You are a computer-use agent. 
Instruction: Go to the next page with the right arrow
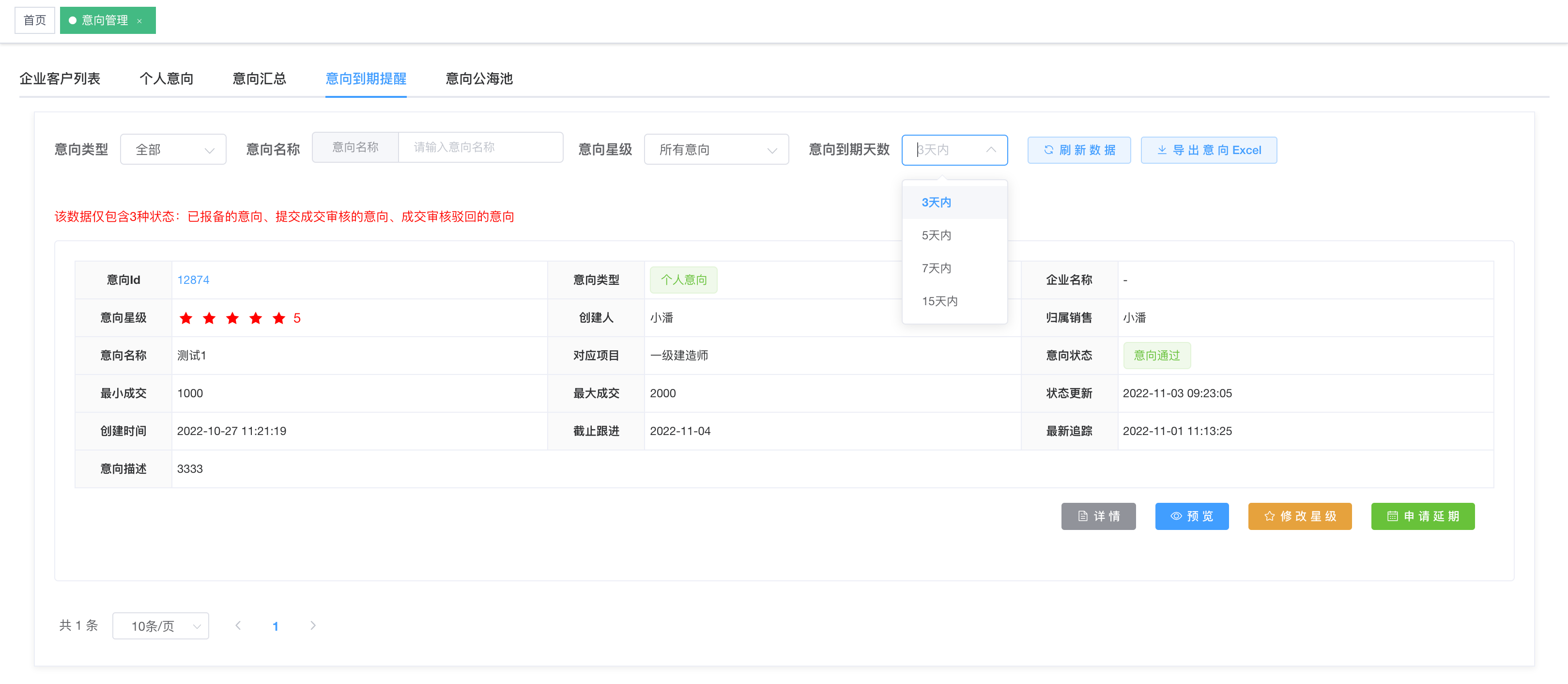click(x=313, y=625)
